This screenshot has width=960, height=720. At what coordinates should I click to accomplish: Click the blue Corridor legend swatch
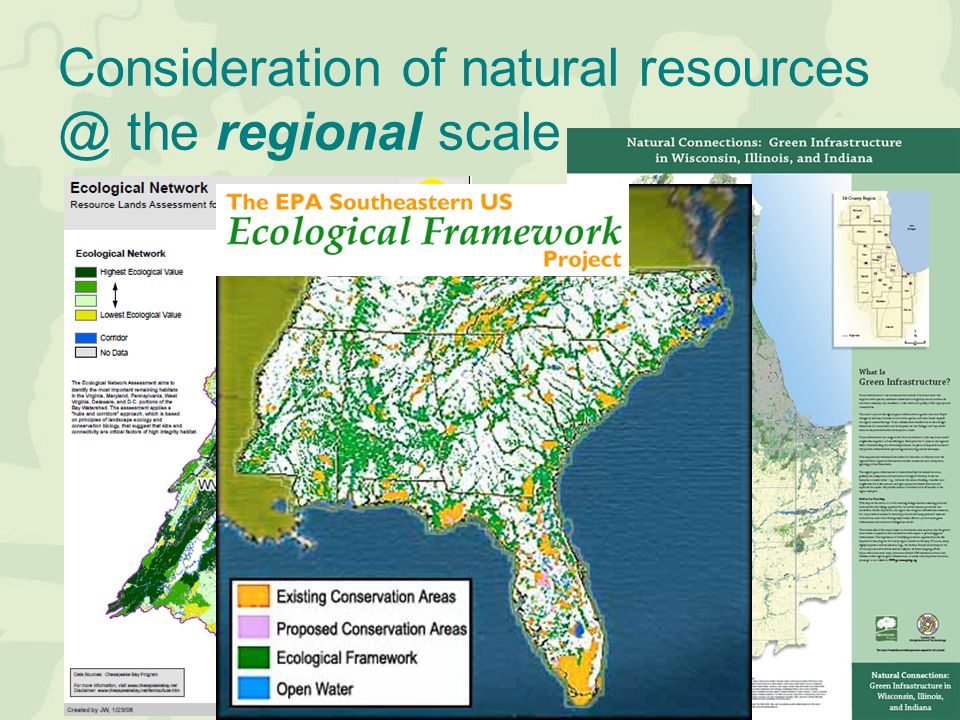coord(86,338)
